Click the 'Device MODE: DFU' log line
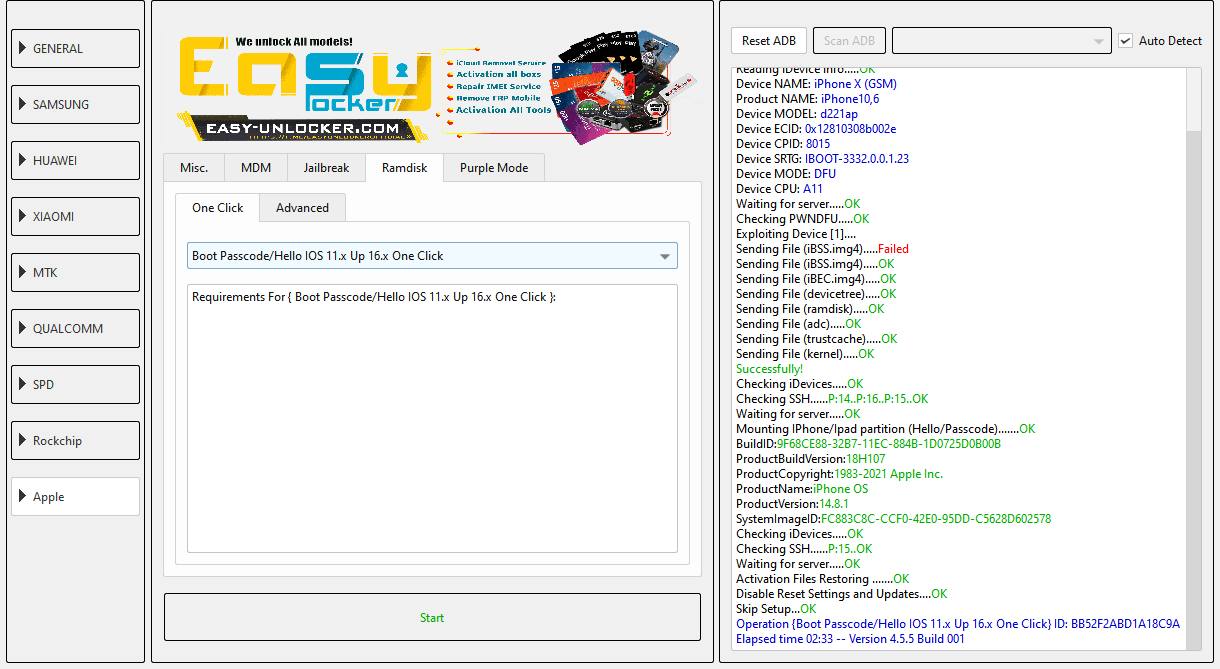1220x669 pixels. (x=786, y=173)
